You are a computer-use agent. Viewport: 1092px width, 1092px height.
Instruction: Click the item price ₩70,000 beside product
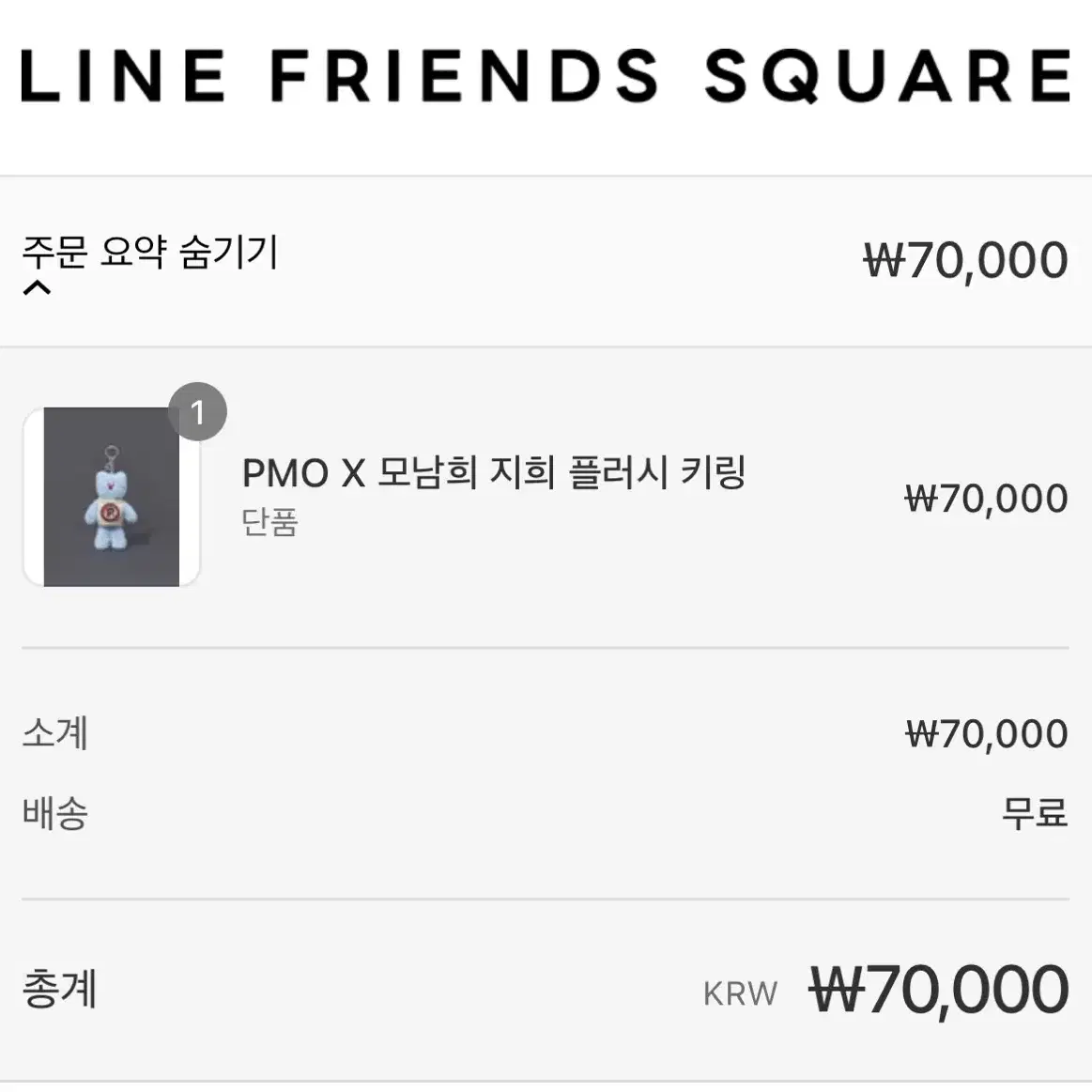point(986,499)
